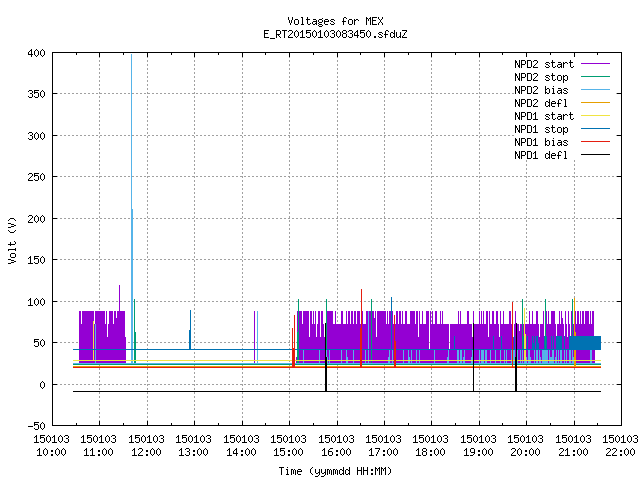The width and height of the screenshot is (640, 480).
Task: Click the chart title 'Voltages for MEX'
Action: click(x=335, y=21)
